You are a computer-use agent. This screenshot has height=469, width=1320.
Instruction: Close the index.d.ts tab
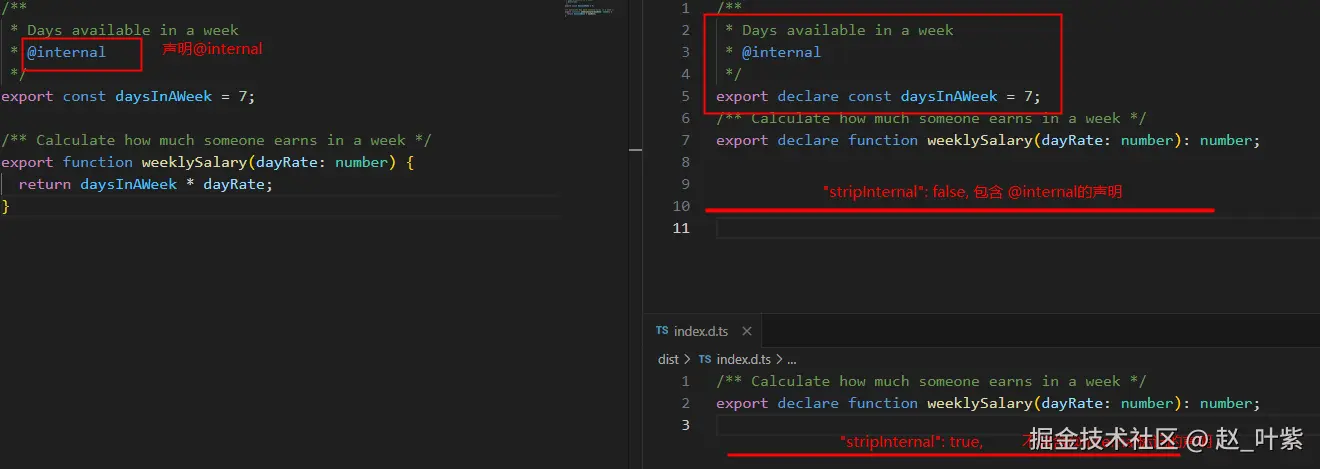click(x=747, y=331)
